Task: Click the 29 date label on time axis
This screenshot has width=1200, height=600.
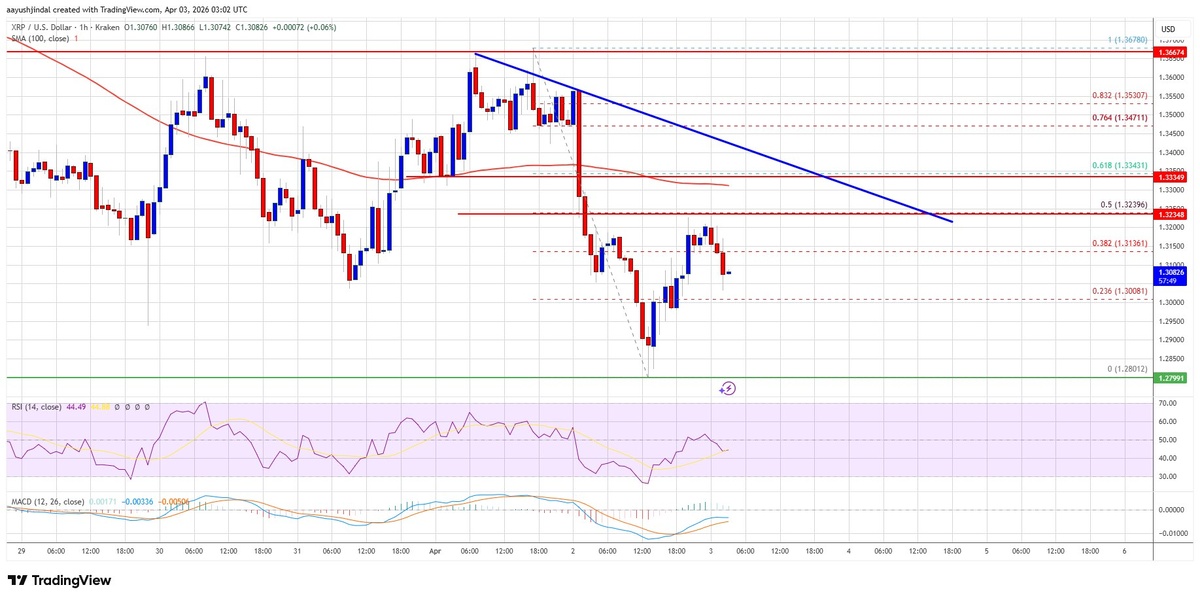Action: click(22, 551)
